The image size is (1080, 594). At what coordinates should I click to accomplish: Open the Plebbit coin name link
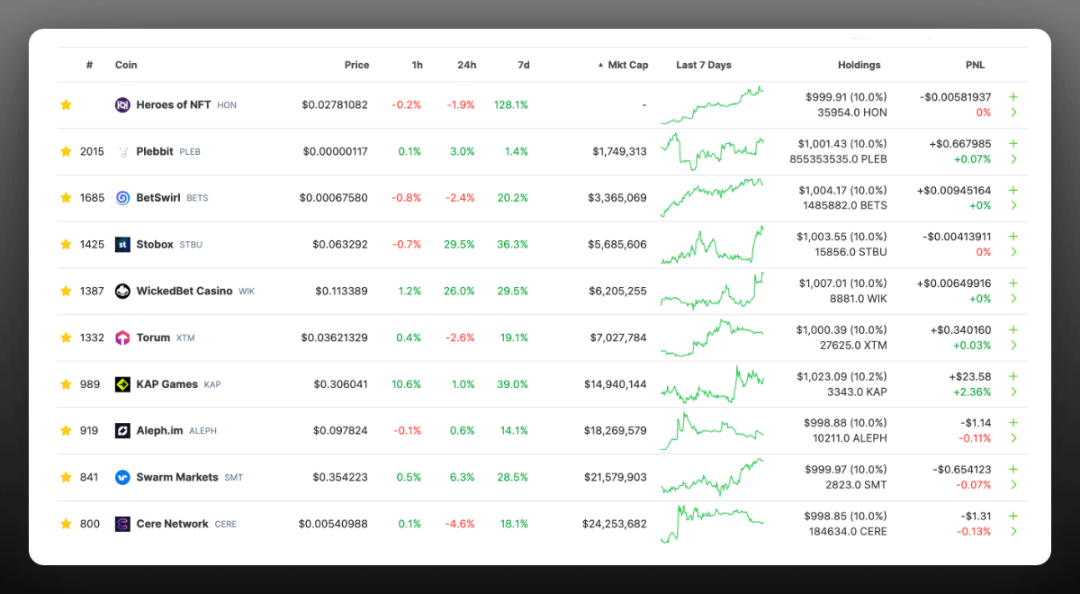pyautogui.click(x=155, y=152)
